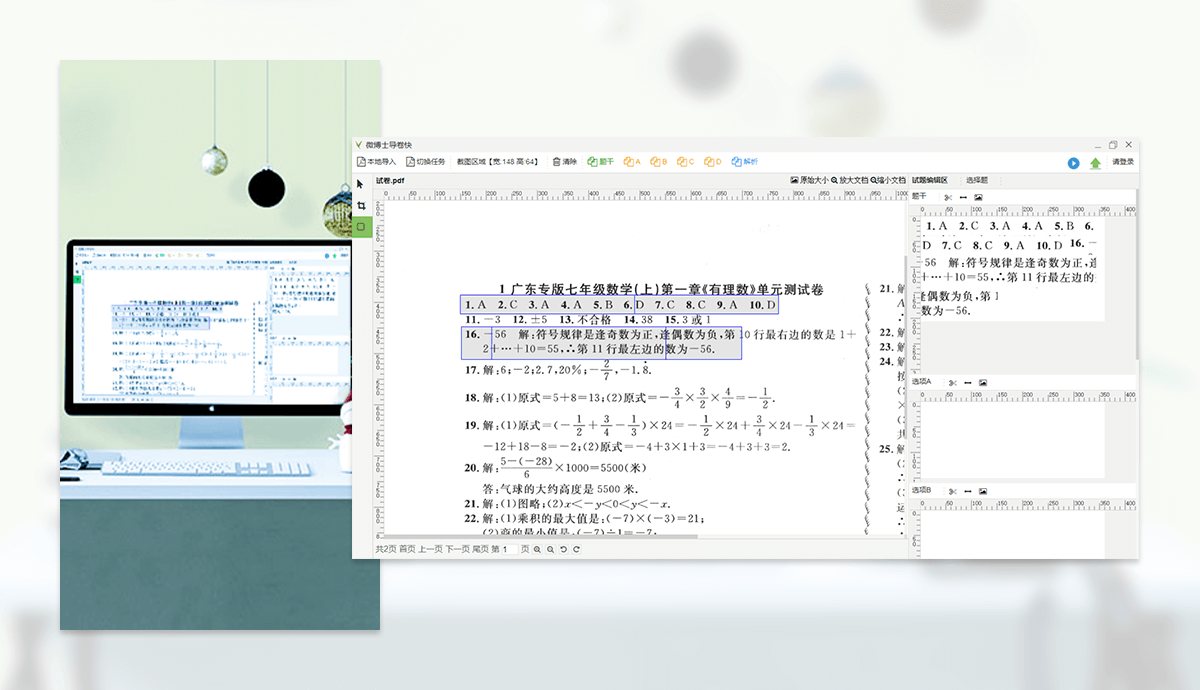Viewport: 1200px width, 690px height.
Task: Click scissors icon in 题干 panel
Action: [x=948, y=197]
